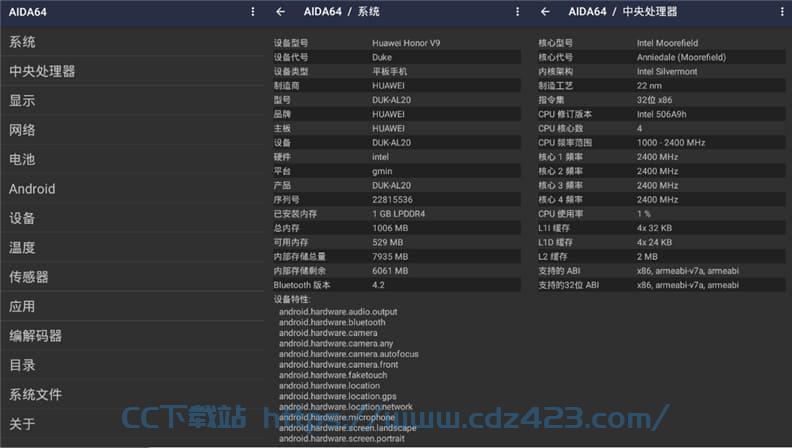The height and width of the screenshot is (448, 792).
Task: Go back from the 系统 screen
Action: (280, 12)
